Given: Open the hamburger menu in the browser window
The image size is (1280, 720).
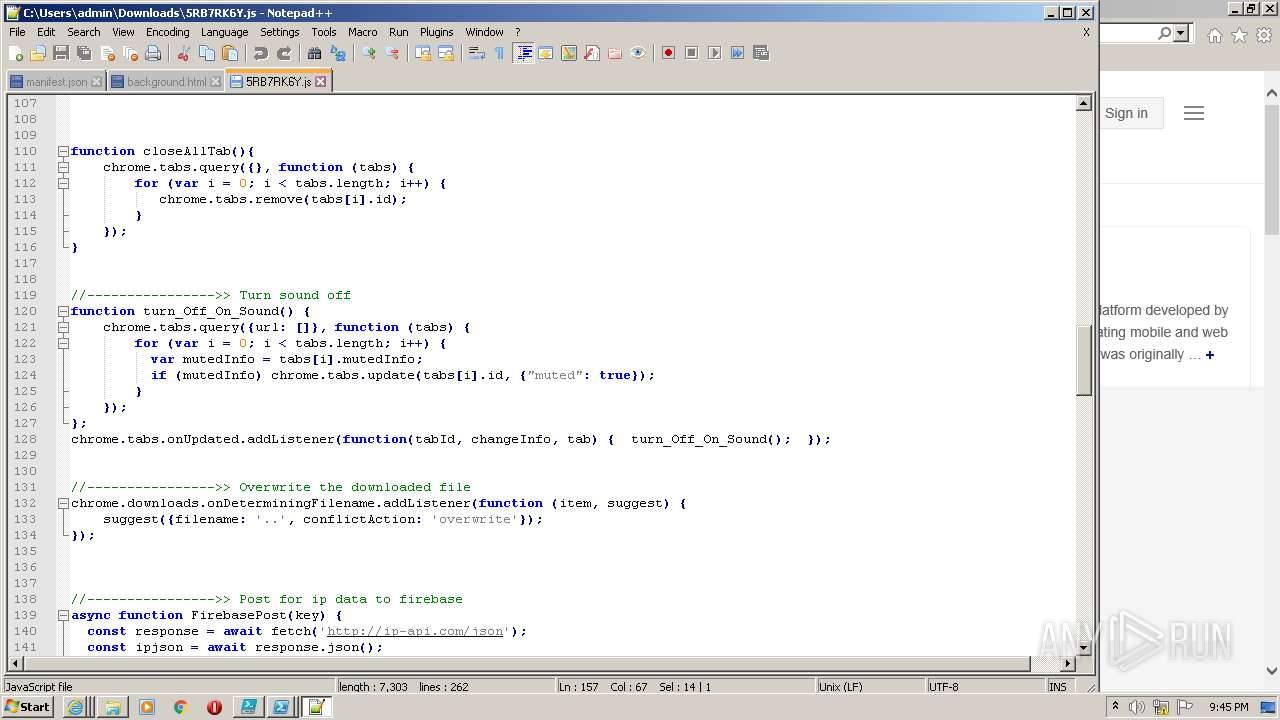Looking at the screenshot, I should click(1193, 113).
